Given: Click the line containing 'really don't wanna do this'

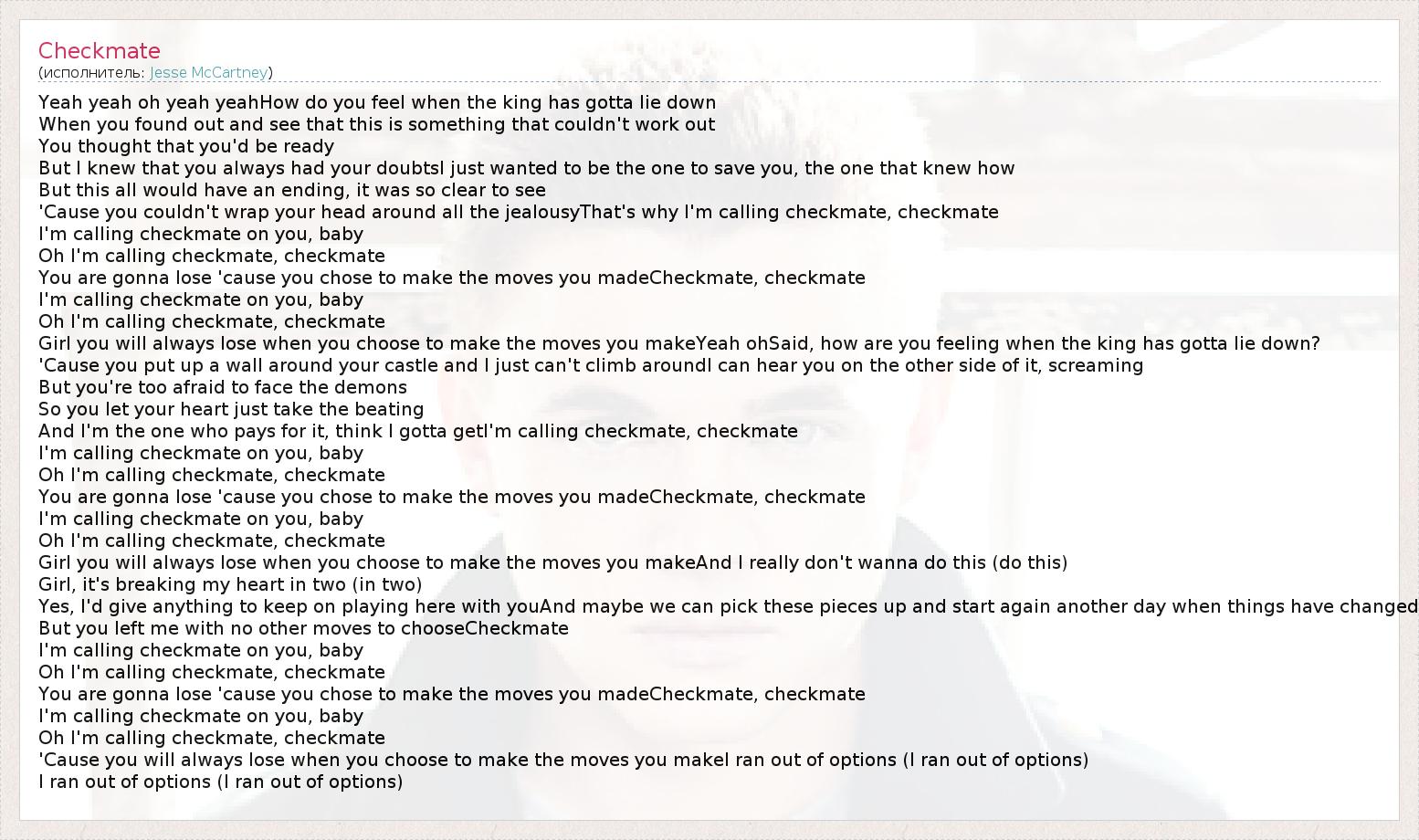Looking at the screenshot, I should (x=552, y=562).
